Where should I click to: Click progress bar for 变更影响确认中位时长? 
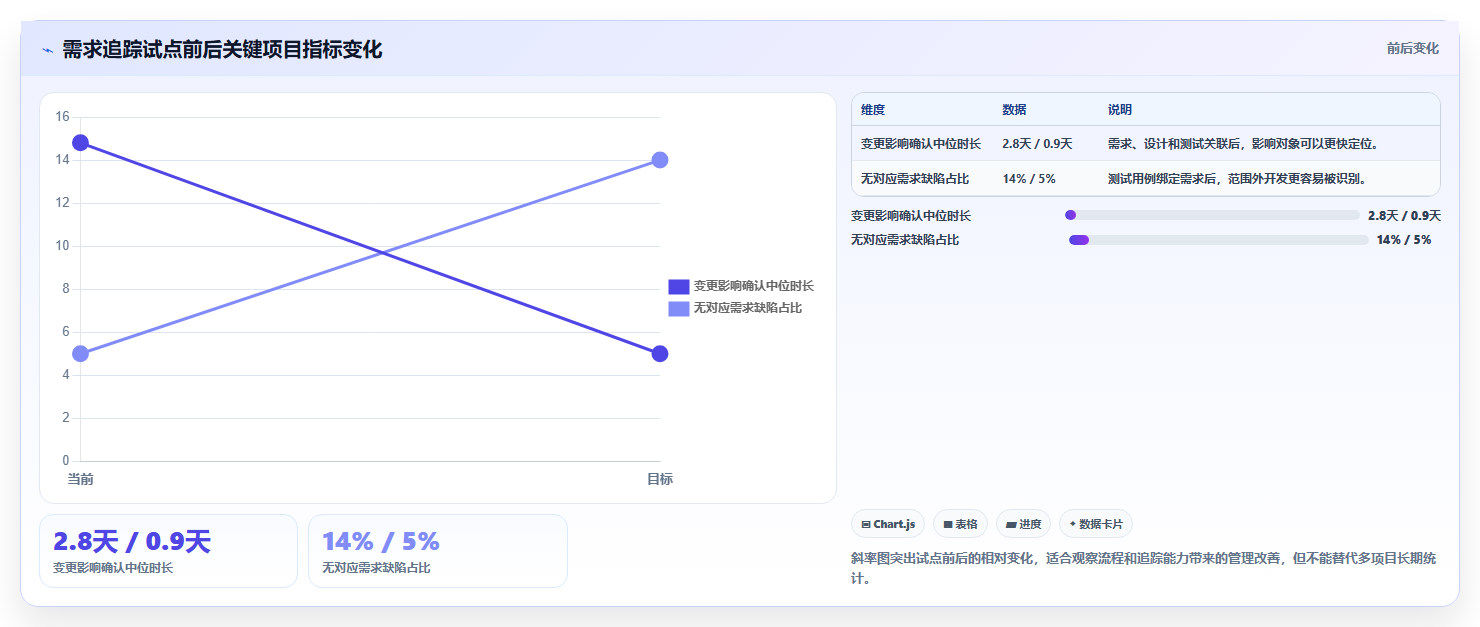point(1212,215)
